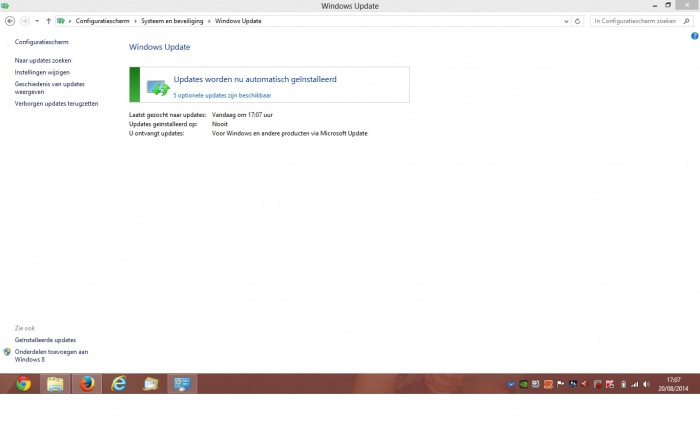The width and height of the screenshot is (700, 437).
Task: Open the network signal tray icon
Action: point(634,384)
